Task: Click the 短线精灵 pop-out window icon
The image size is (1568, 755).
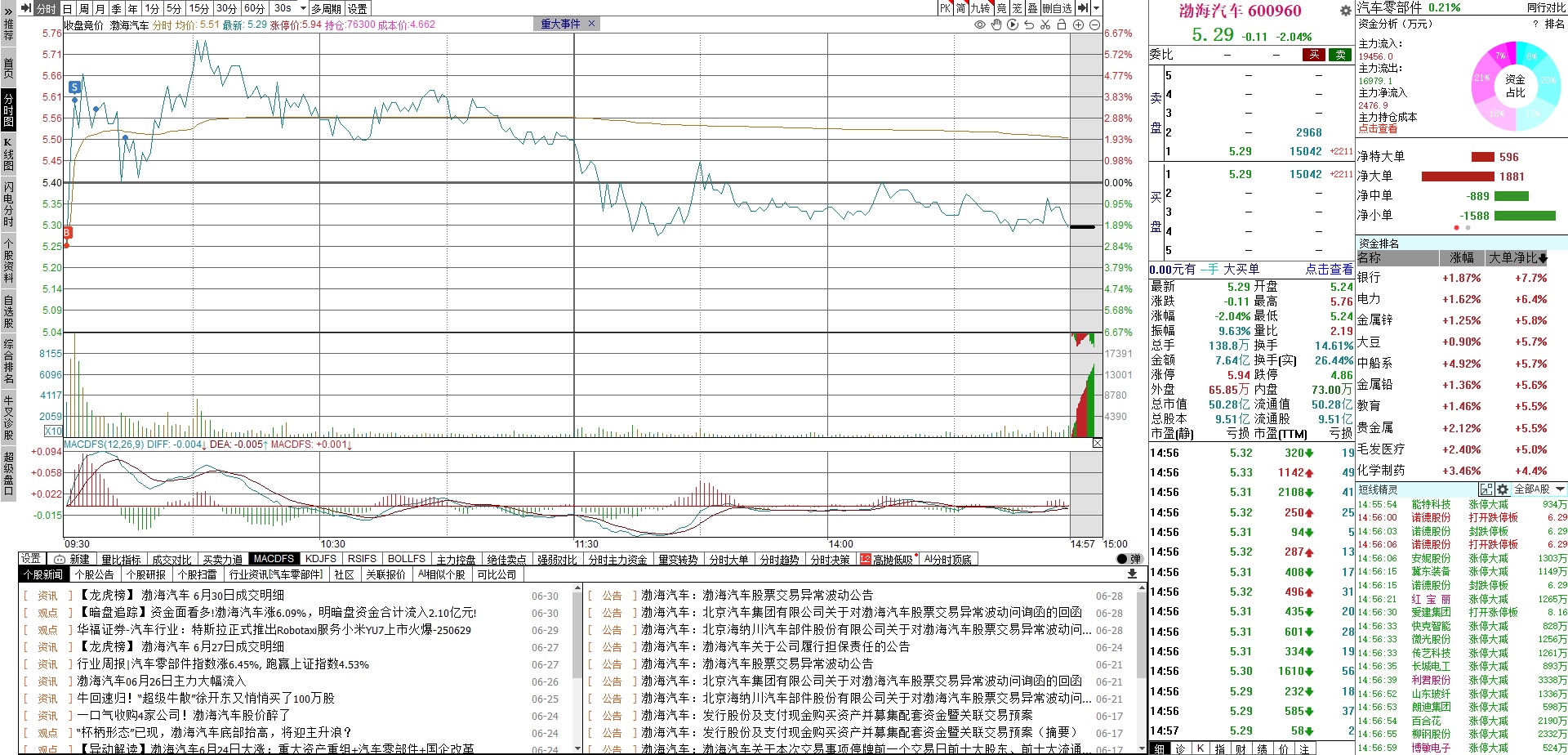Action: [x=1487, y=489]
